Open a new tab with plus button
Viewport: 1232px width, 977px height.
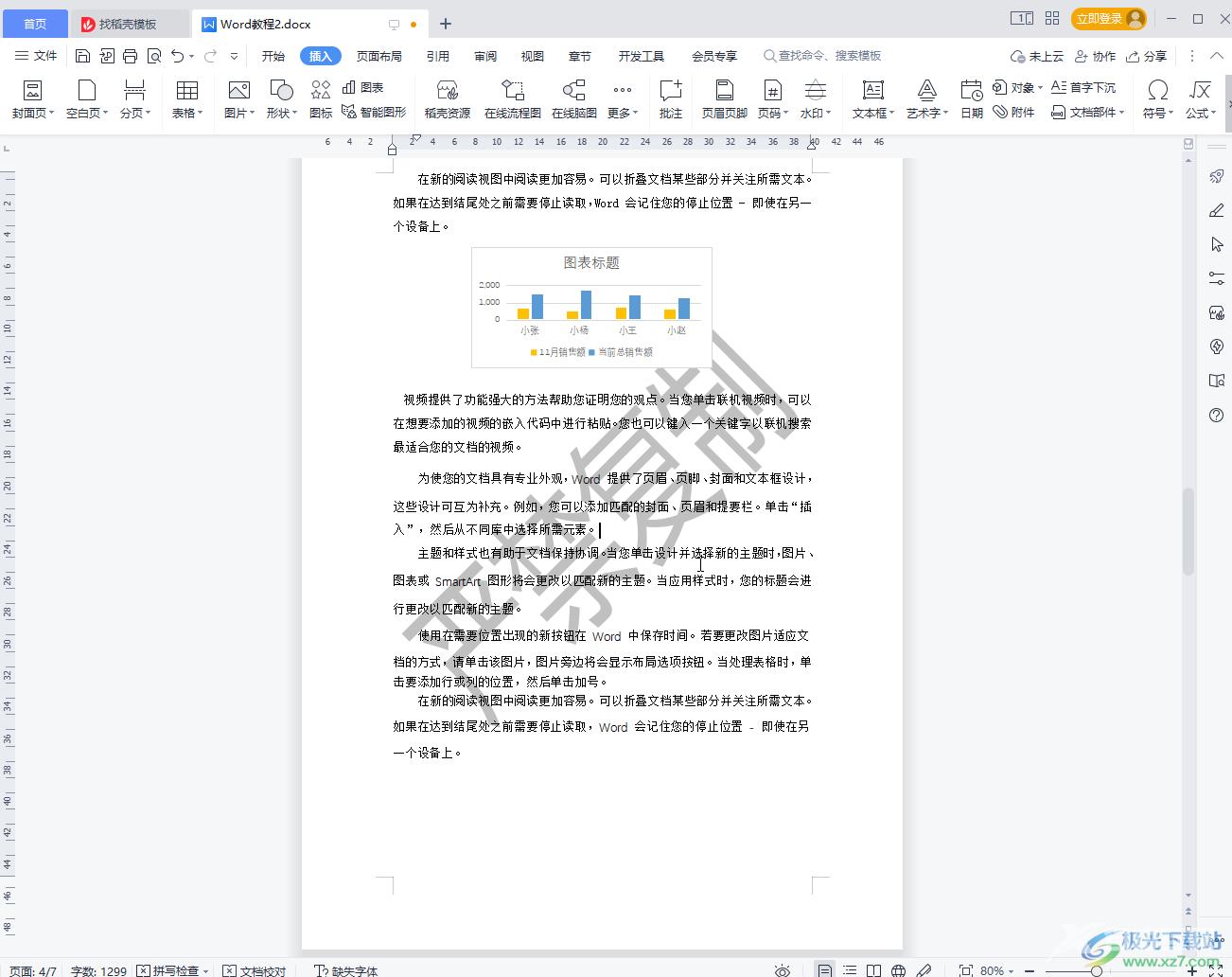(x=446, y=24)
